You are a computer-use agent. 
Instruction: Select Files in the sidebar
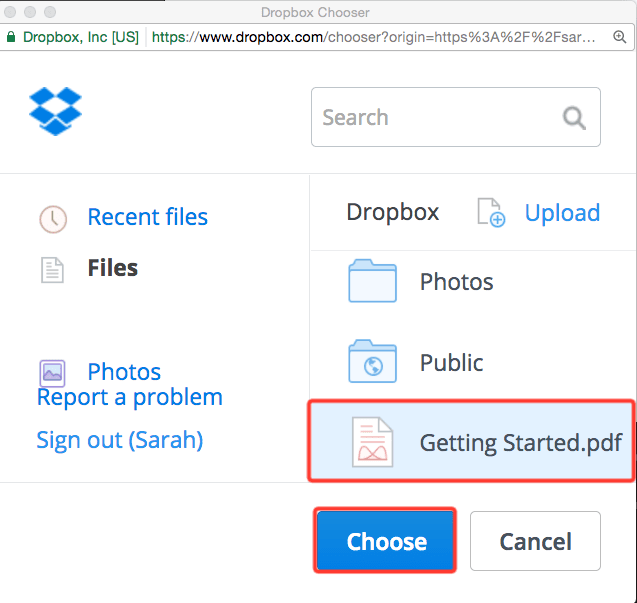112,268
